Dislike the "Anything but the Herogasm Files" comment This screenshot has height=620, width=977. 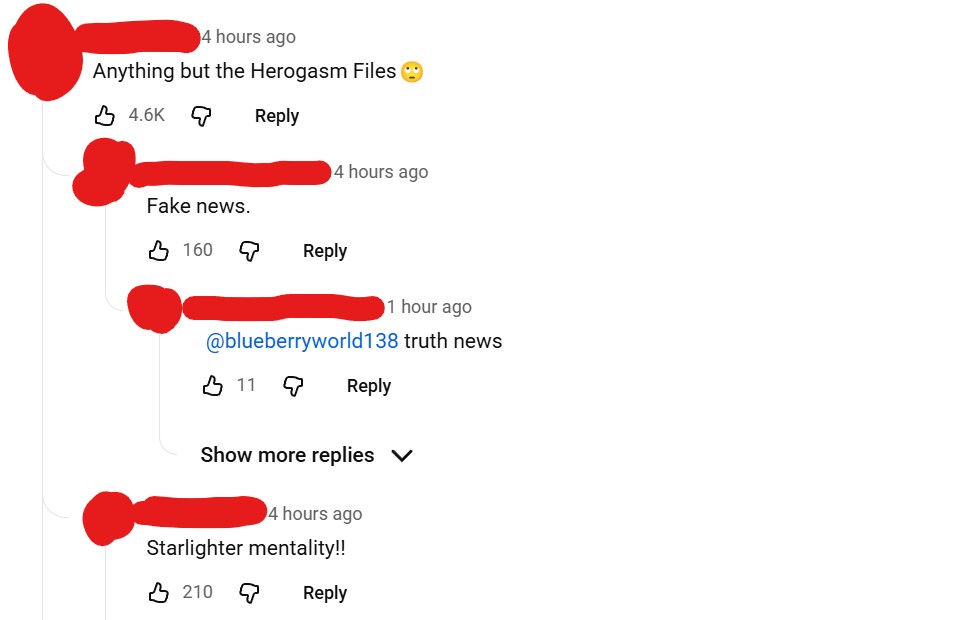click(x=201, y=116)
